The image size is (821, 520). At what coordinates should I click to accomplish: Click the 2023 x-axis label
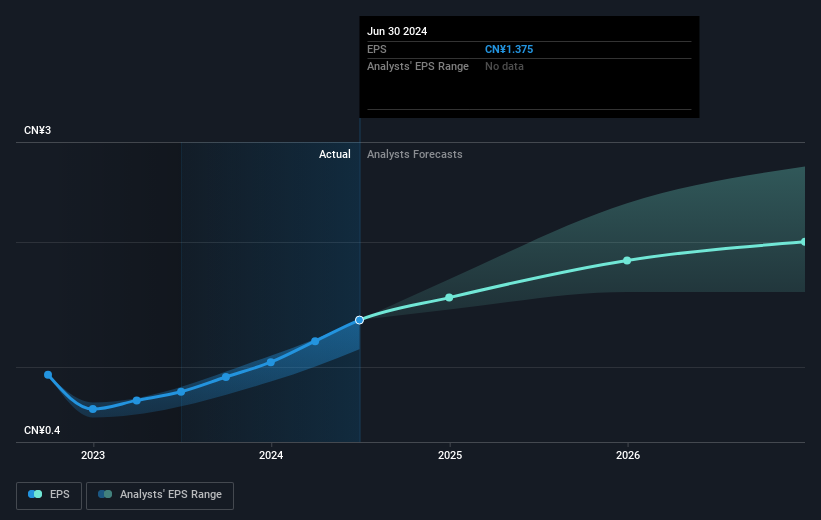point(93,455)
